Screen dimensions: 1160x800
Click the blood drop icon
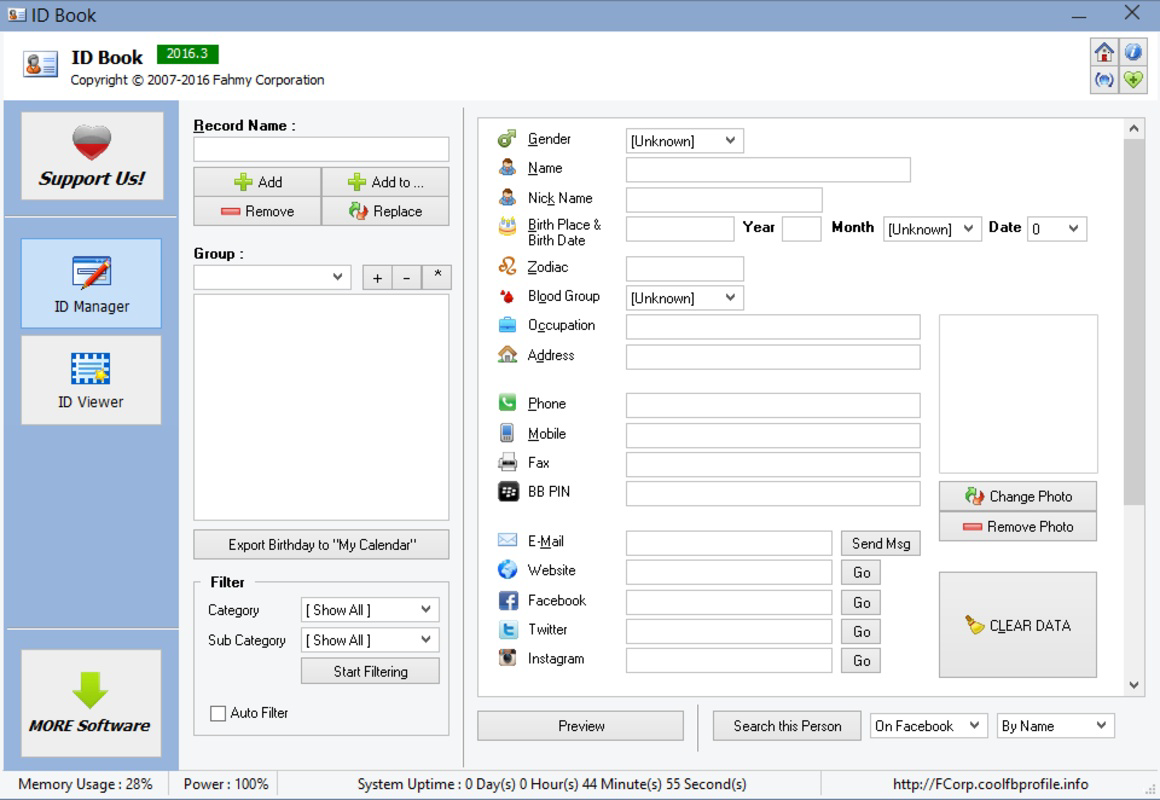pos(508,296)
